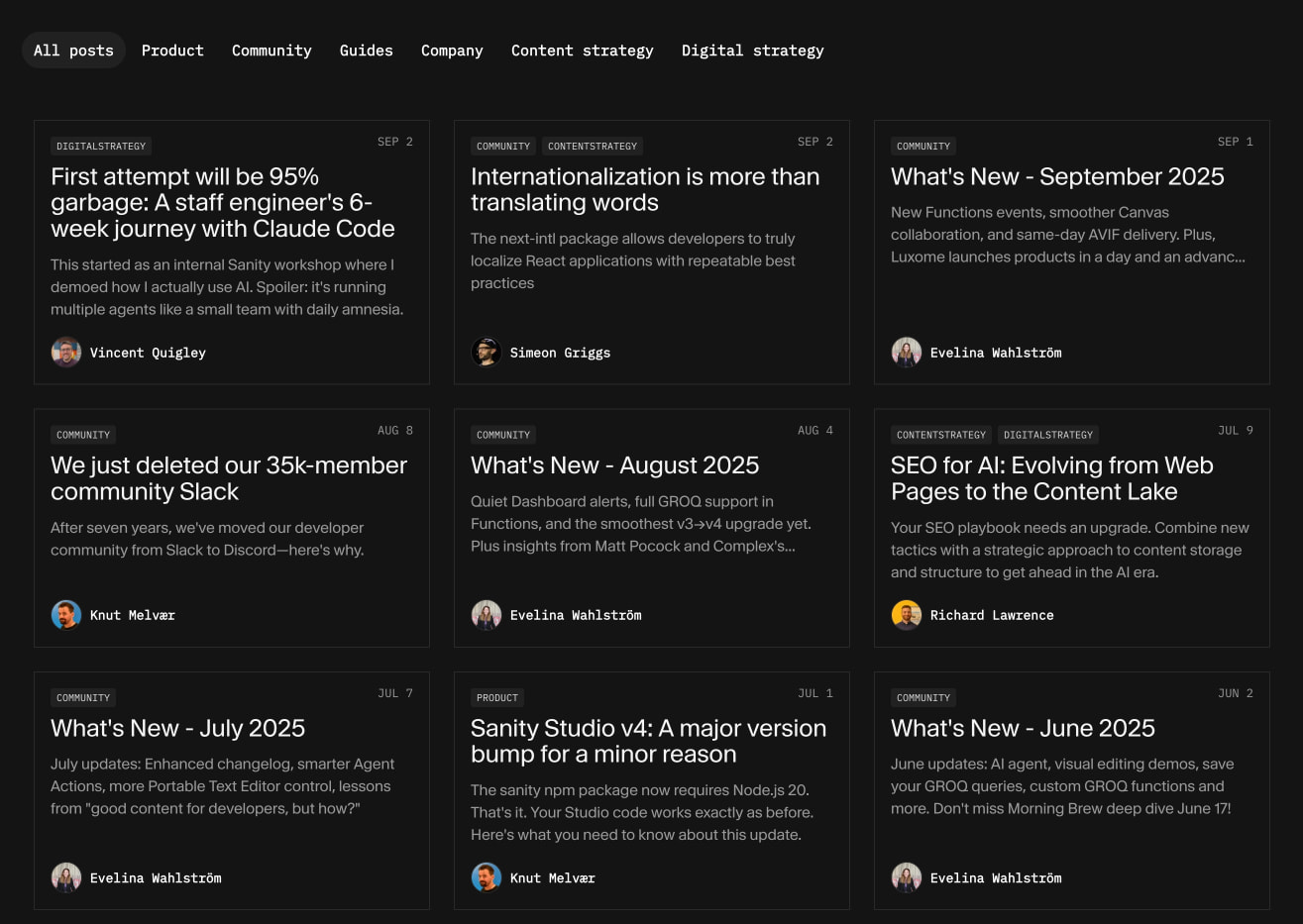Viewport: 1303px width, 924px height.
Task: Open the What's New - July 2025 post
Action: tap(177, 729)
